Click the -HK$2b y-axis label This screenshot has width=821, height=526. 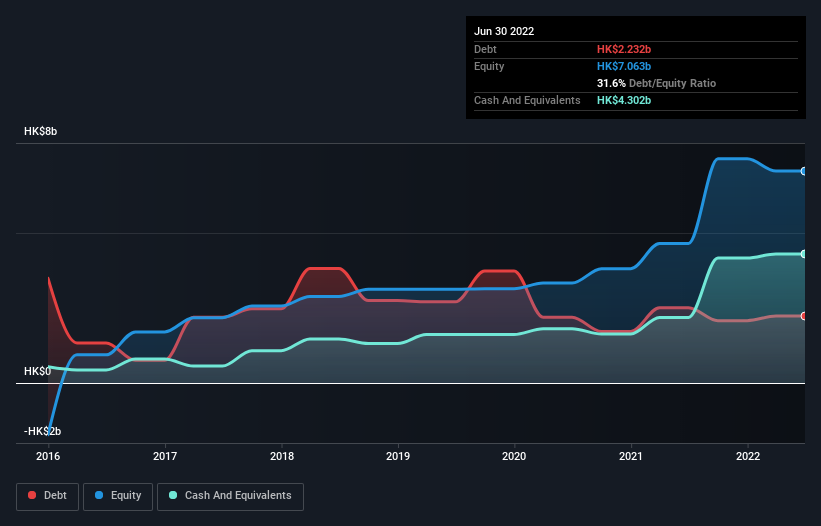click(42, 431)
